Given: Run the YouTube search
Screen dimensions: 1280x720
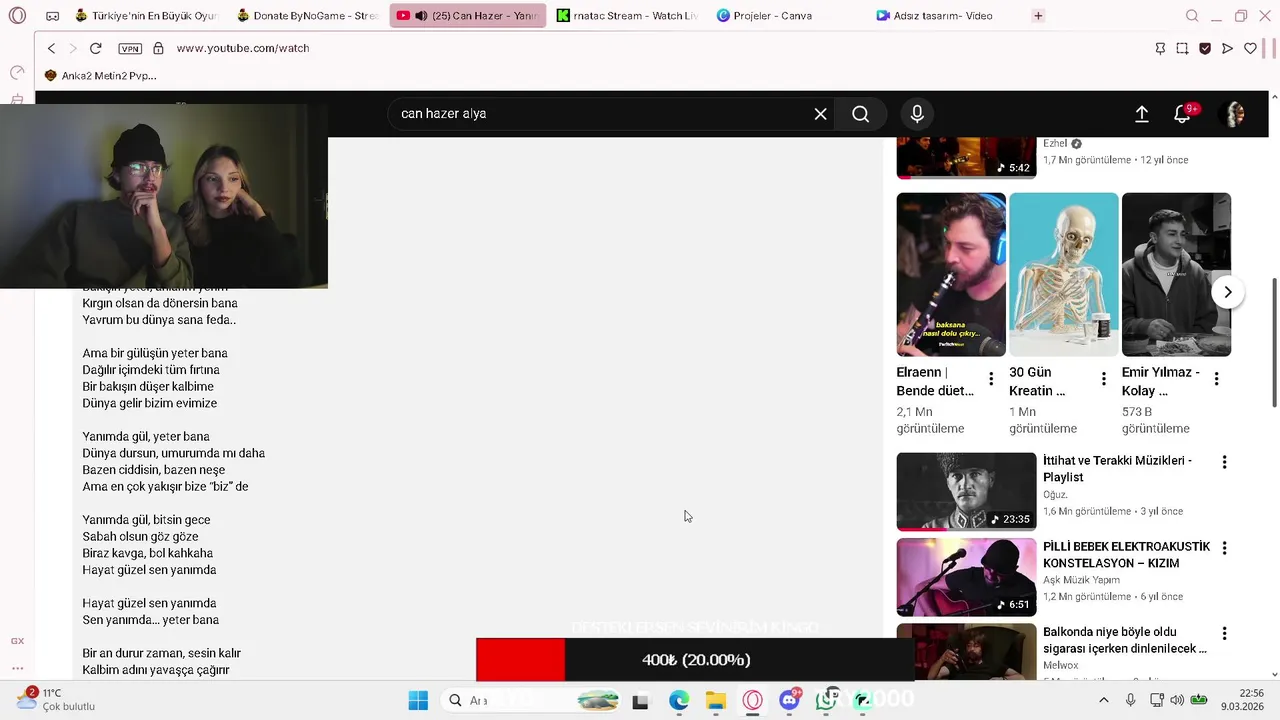Looking at the screenshot, I should point(861,114).
